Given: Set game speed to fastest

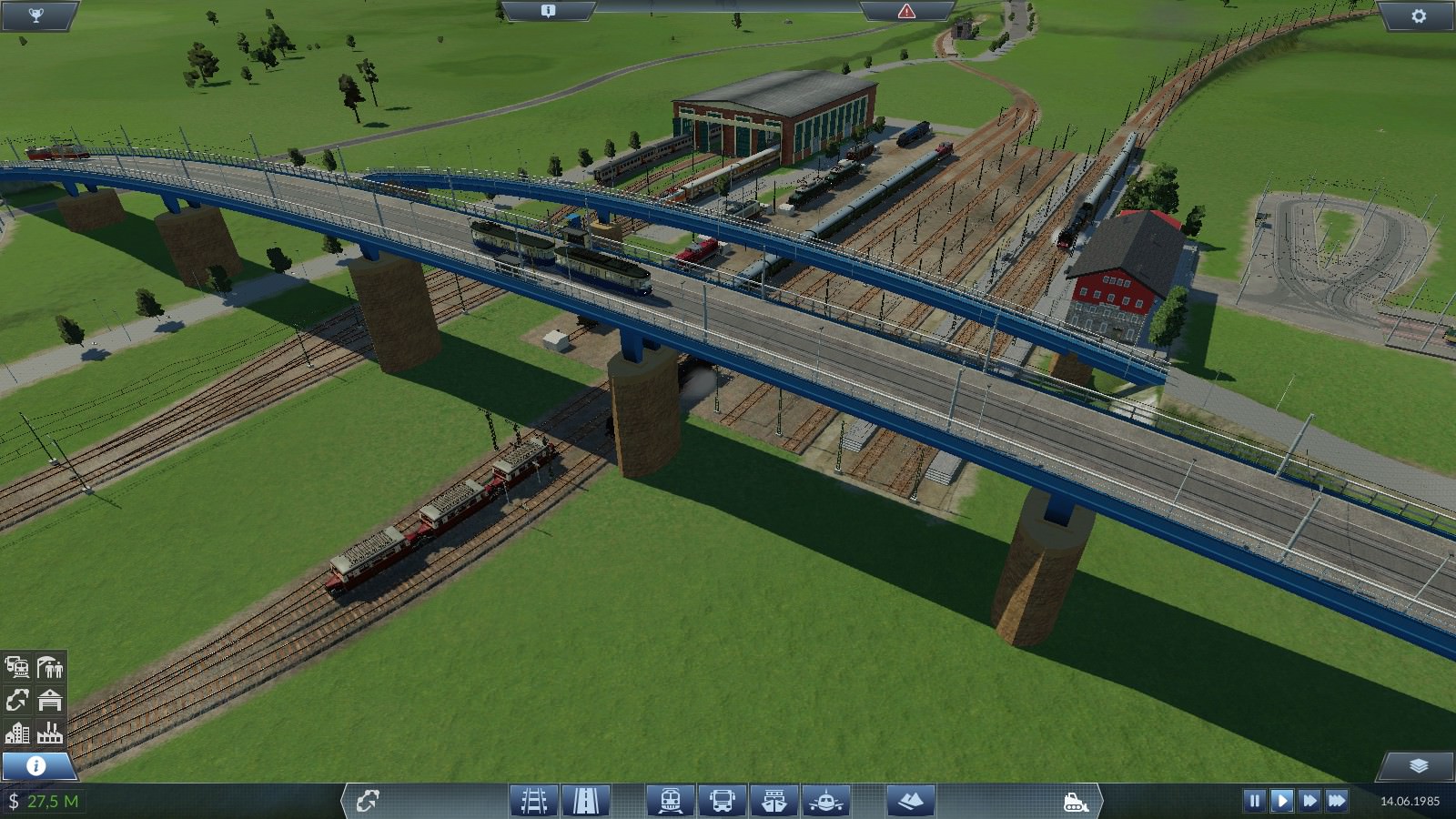Looking at the screenshot, I should tap(1337, 801).
